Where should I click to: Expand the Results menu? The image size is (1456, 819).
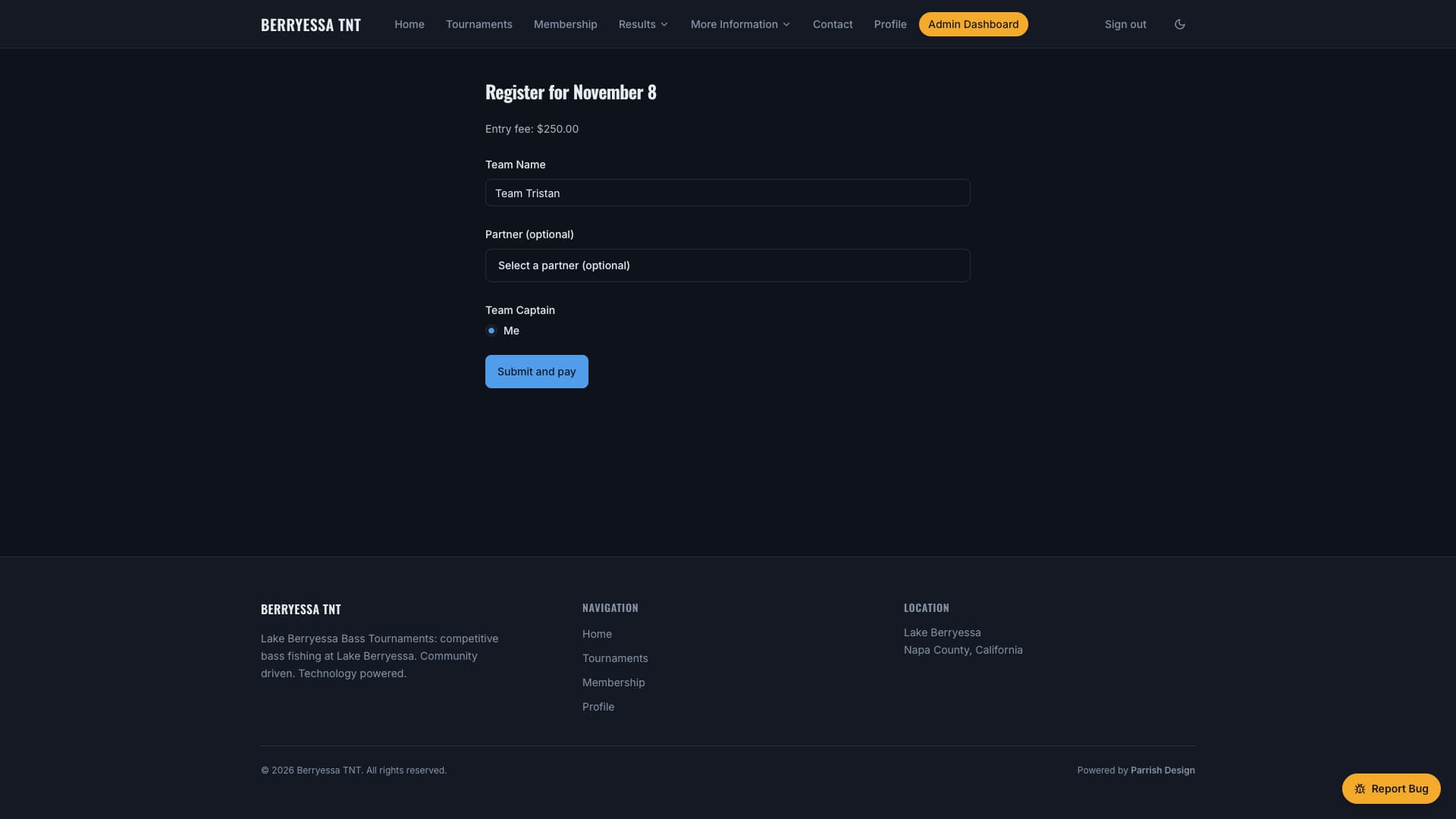point(643,24)
